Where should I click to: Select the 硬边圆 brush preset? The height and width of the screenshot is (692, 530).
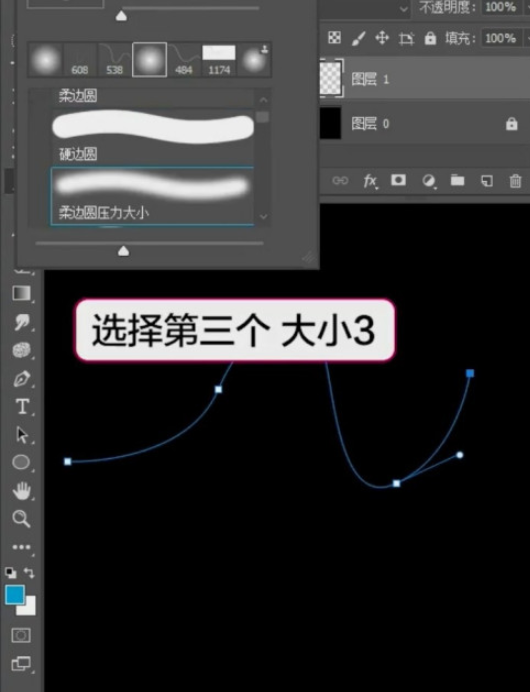click(152, 136)
